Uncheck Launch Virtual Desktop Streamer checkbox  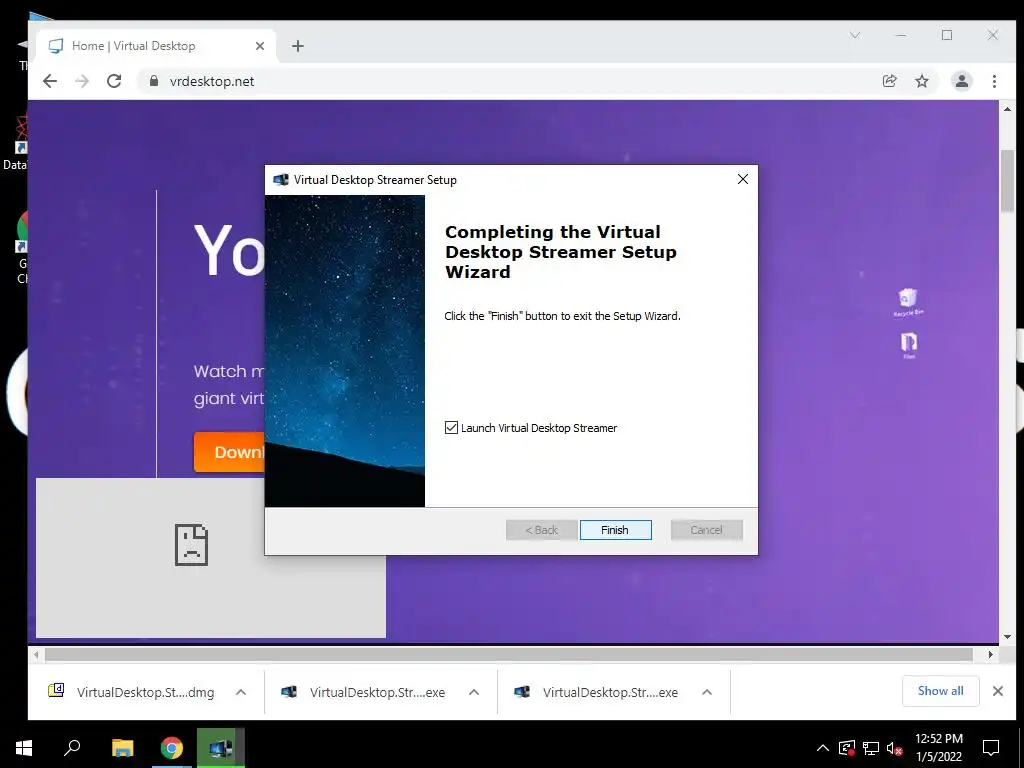coord(451,428)
